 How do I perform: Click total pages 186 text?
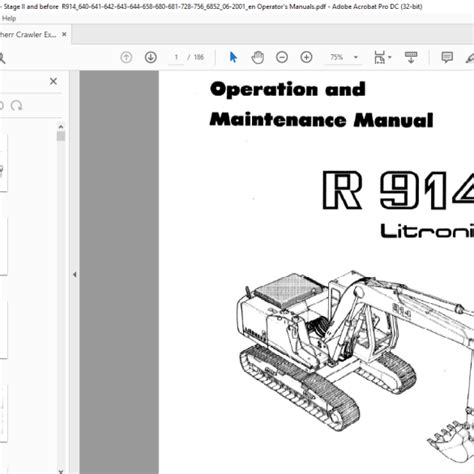199,57
